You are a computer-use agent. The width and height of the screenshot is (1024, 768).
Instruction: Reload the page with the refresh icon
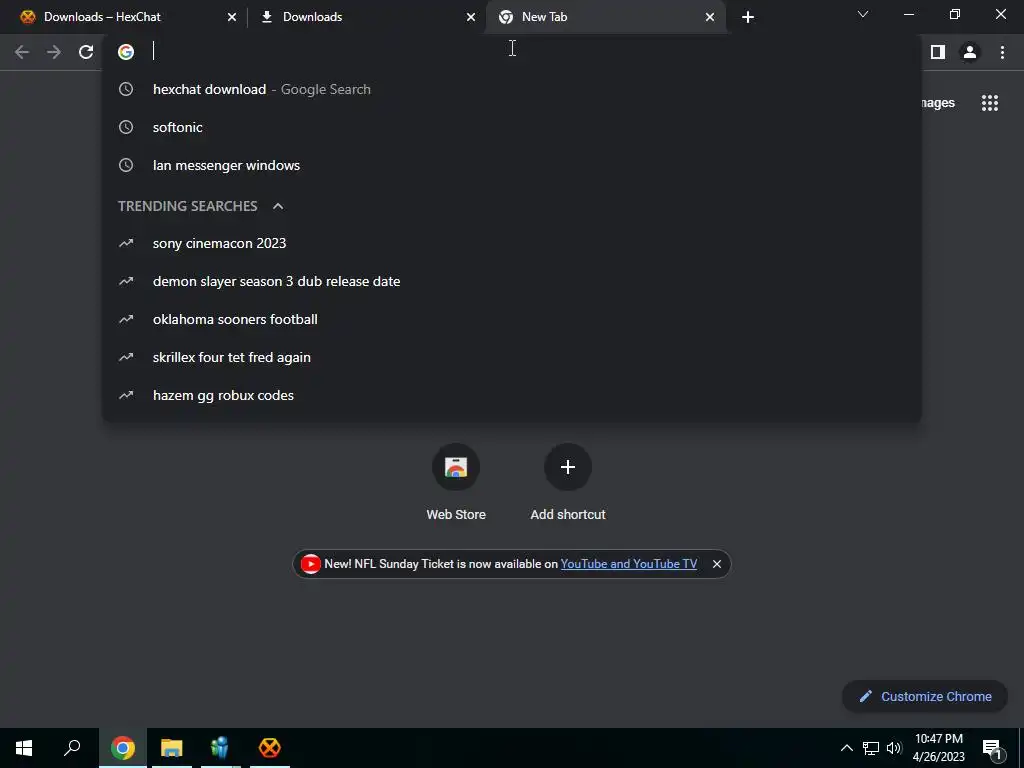(86, 52)
